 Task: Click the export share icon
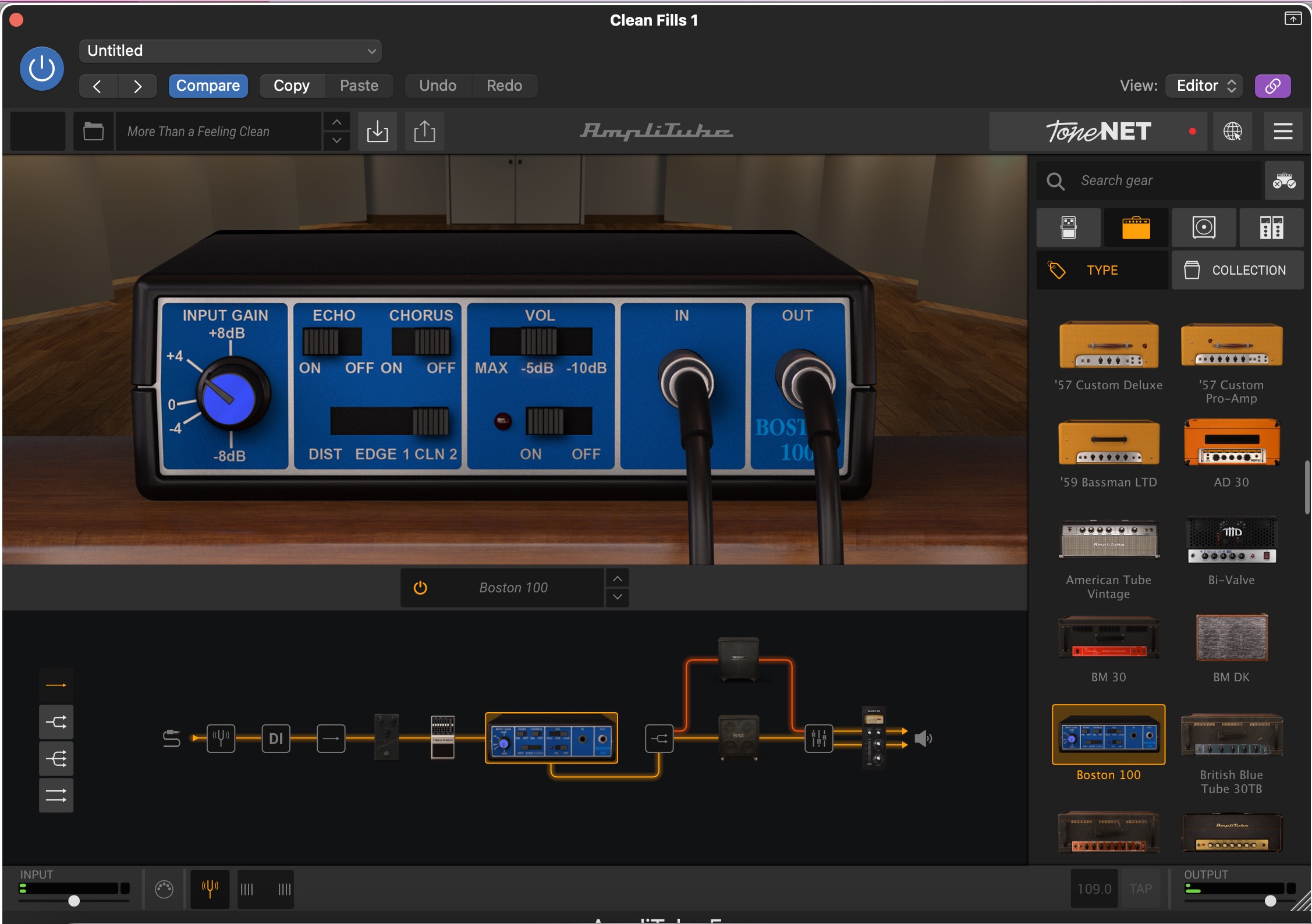(424, 132)
